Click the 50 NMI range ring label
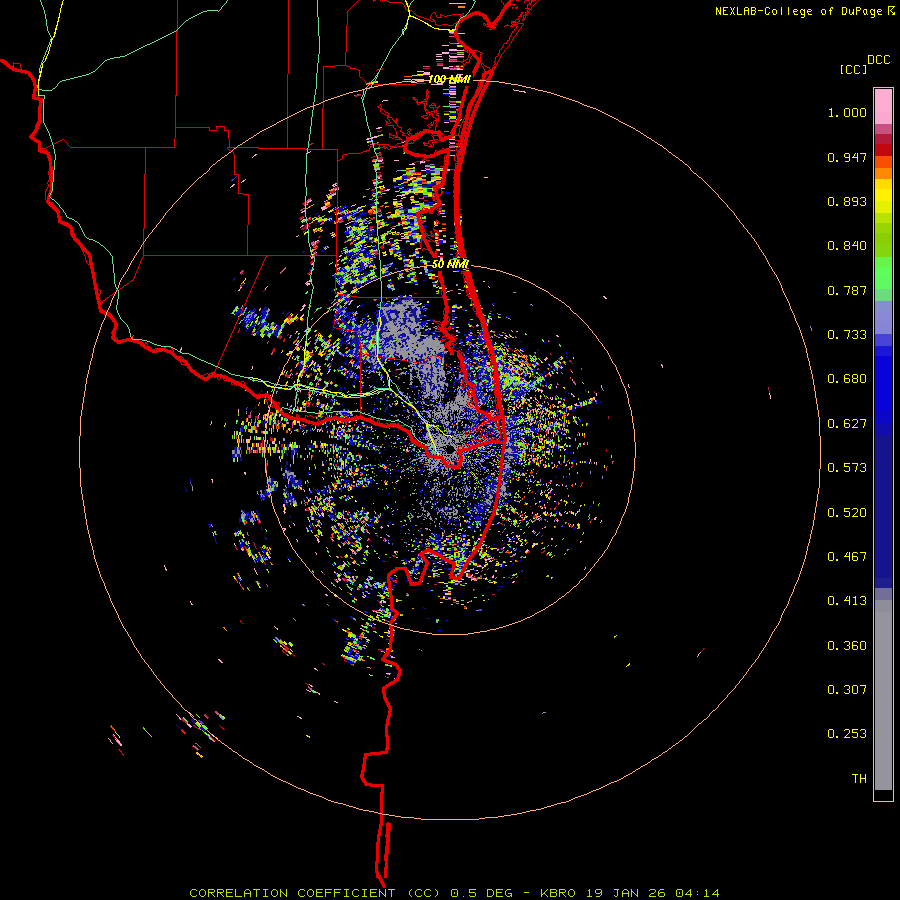This screenshot has height=900, width=900. coord(451,264)
